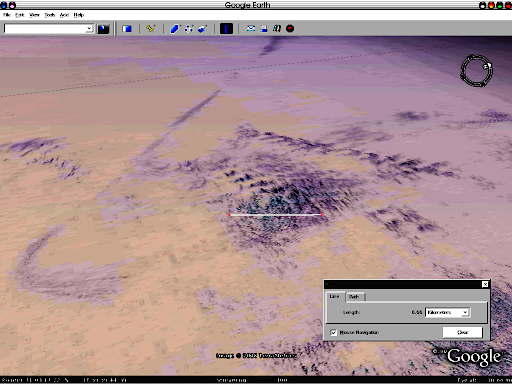
Task: Close the ruler dialog window
Action: 485,284
